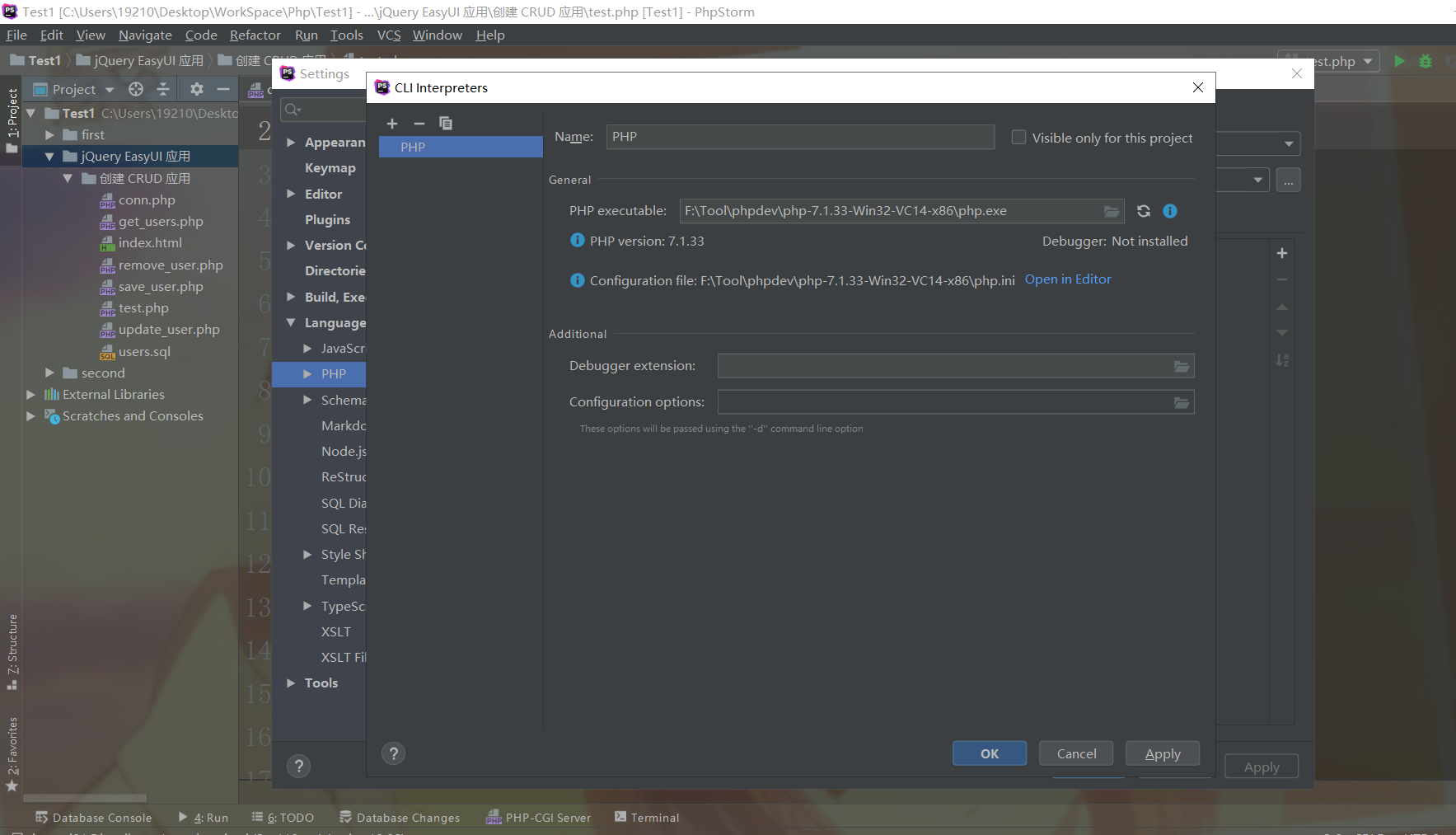Viewport: 1456px width, 835px height.
Task: Add include path plus icon in Settings
Action: coord(1282,253)
